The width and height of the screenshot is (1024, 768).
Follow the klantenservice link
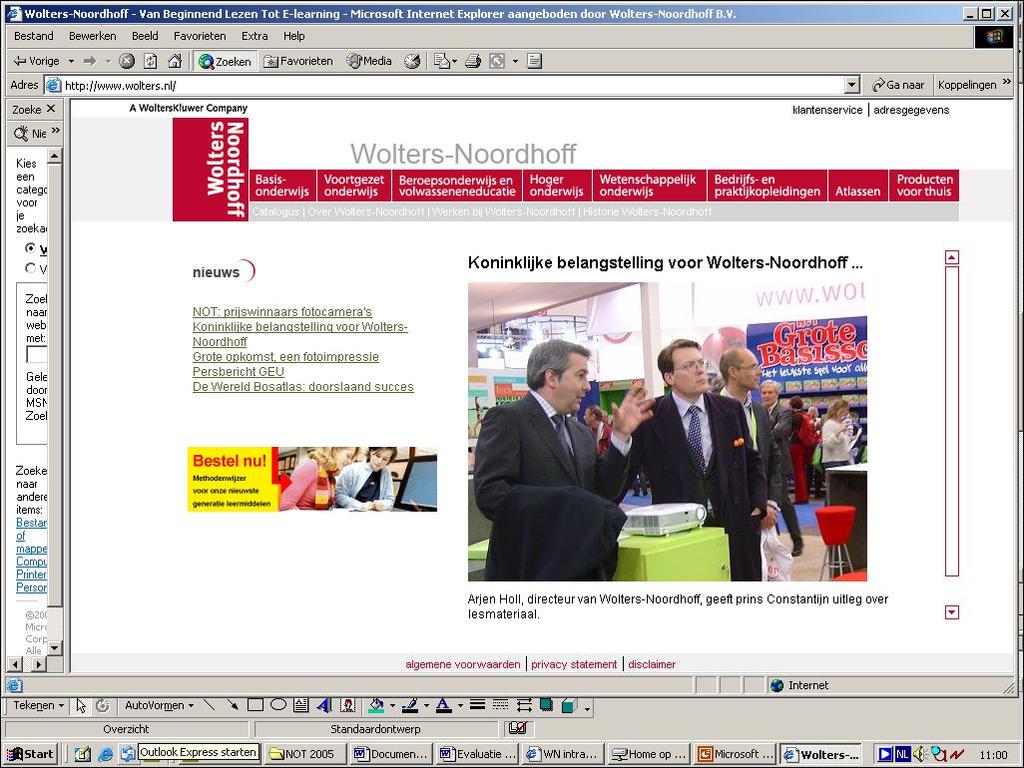pyautogui.click(x=827, y=110)
